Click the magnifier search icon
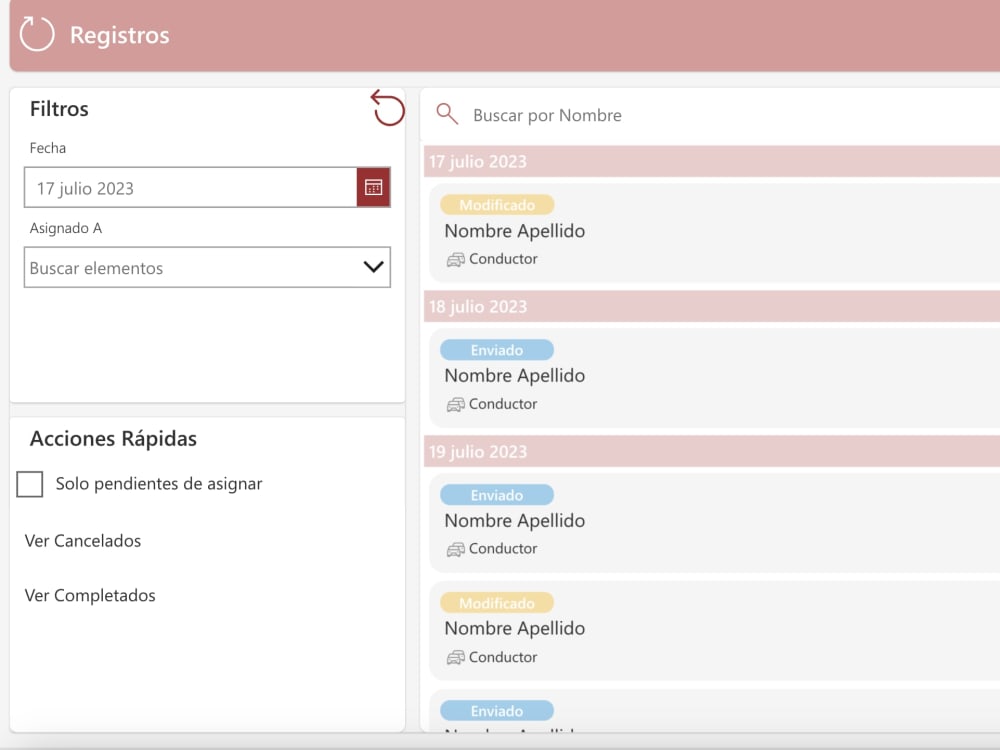This screenshot has height=750, width=1000. click(x=447, y=114)
